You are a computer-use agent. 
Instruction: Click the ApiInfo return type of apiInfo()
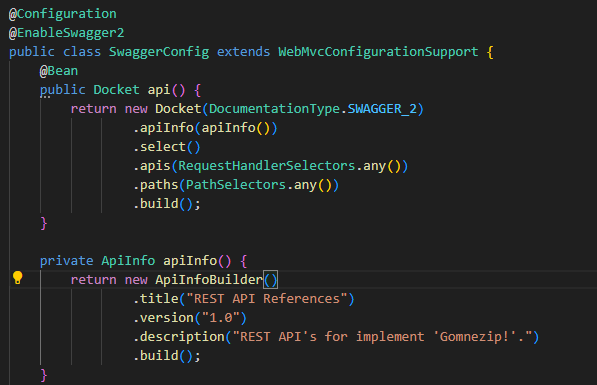coord(128,261)
